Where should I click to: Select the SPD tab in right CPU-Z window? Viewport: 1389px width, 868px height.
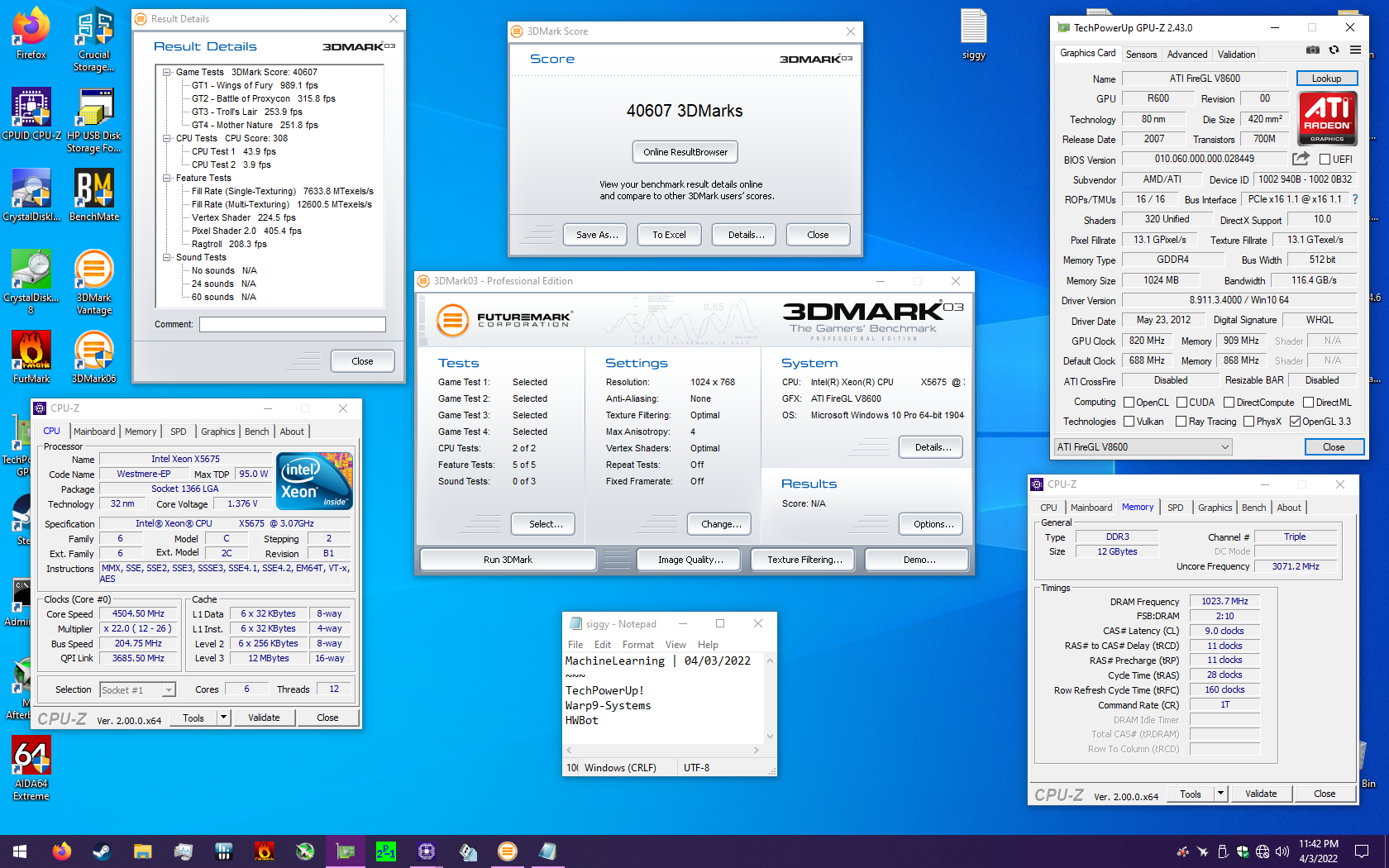point(1175,508)
